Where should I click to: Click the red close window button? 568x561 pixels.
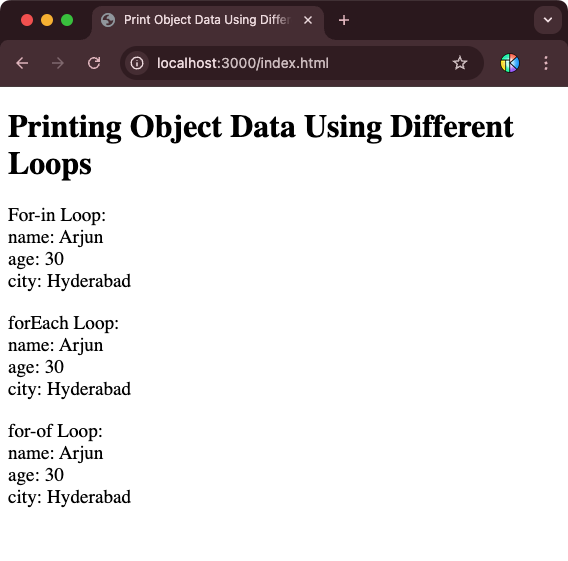pyautogui.click(x=27, y=20)
